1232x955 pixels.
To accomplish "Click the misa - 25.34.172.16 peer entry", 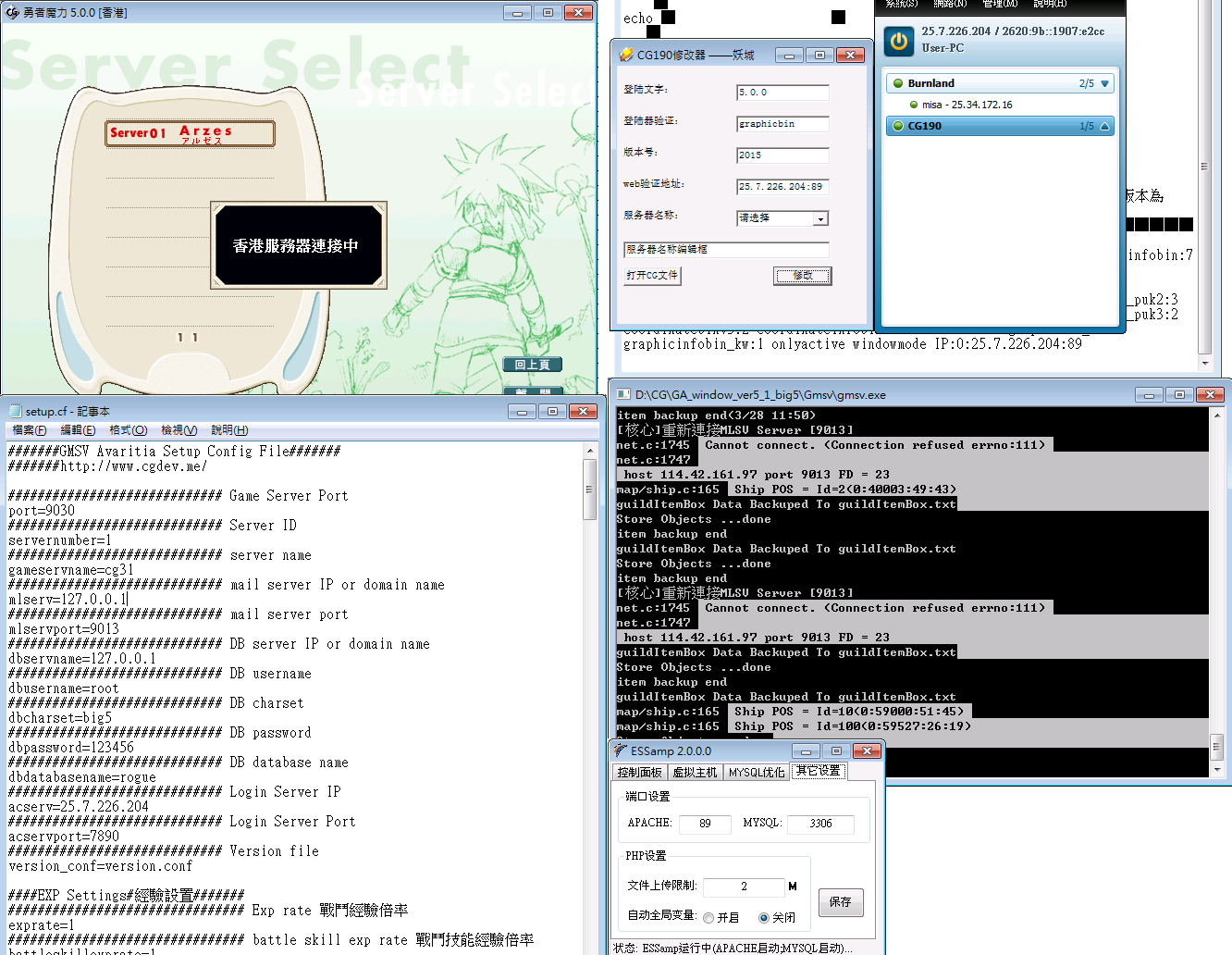I will pos(967,105).
